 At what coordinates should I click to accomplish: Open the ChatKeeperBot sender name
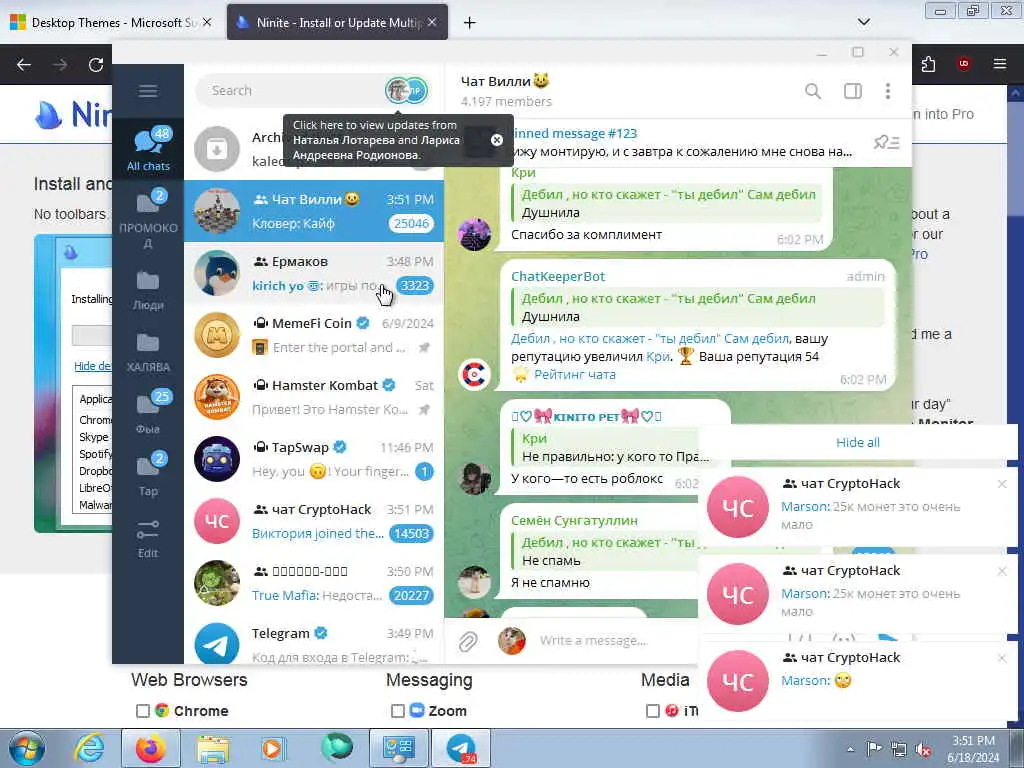pos(558,276)
